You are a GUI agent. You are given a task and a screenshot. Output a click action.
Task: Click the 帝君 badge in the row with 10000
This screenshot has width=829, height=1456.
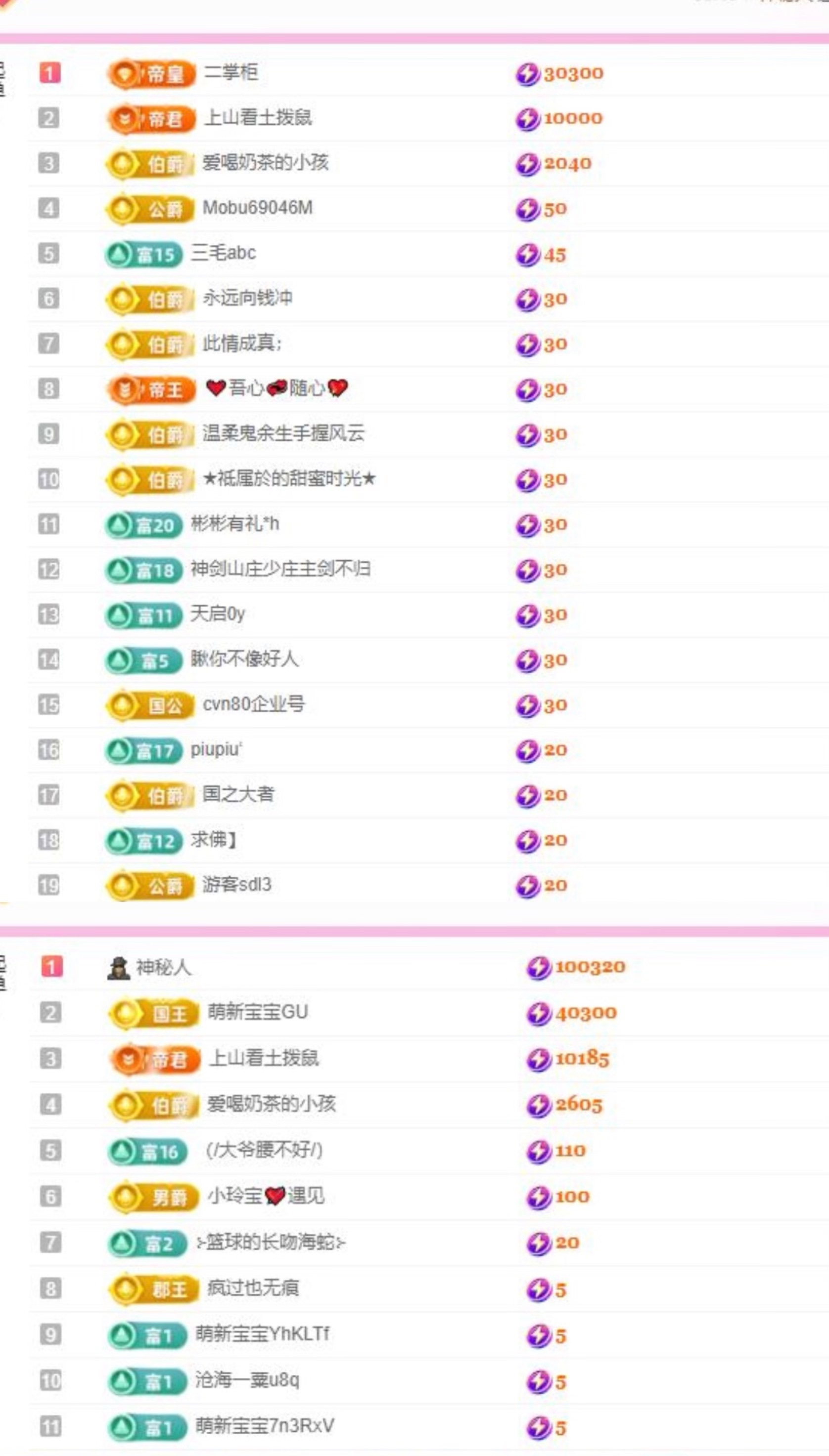point(151,119)
